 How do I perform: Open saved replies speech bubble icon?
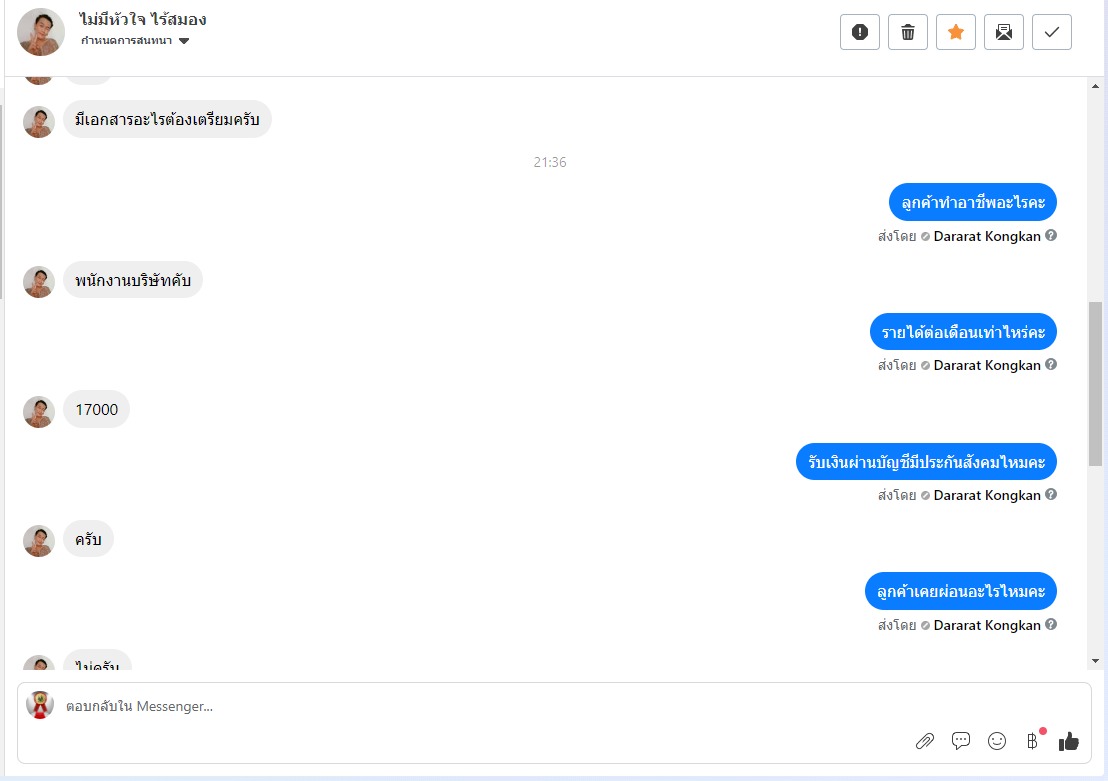[961, 741]
